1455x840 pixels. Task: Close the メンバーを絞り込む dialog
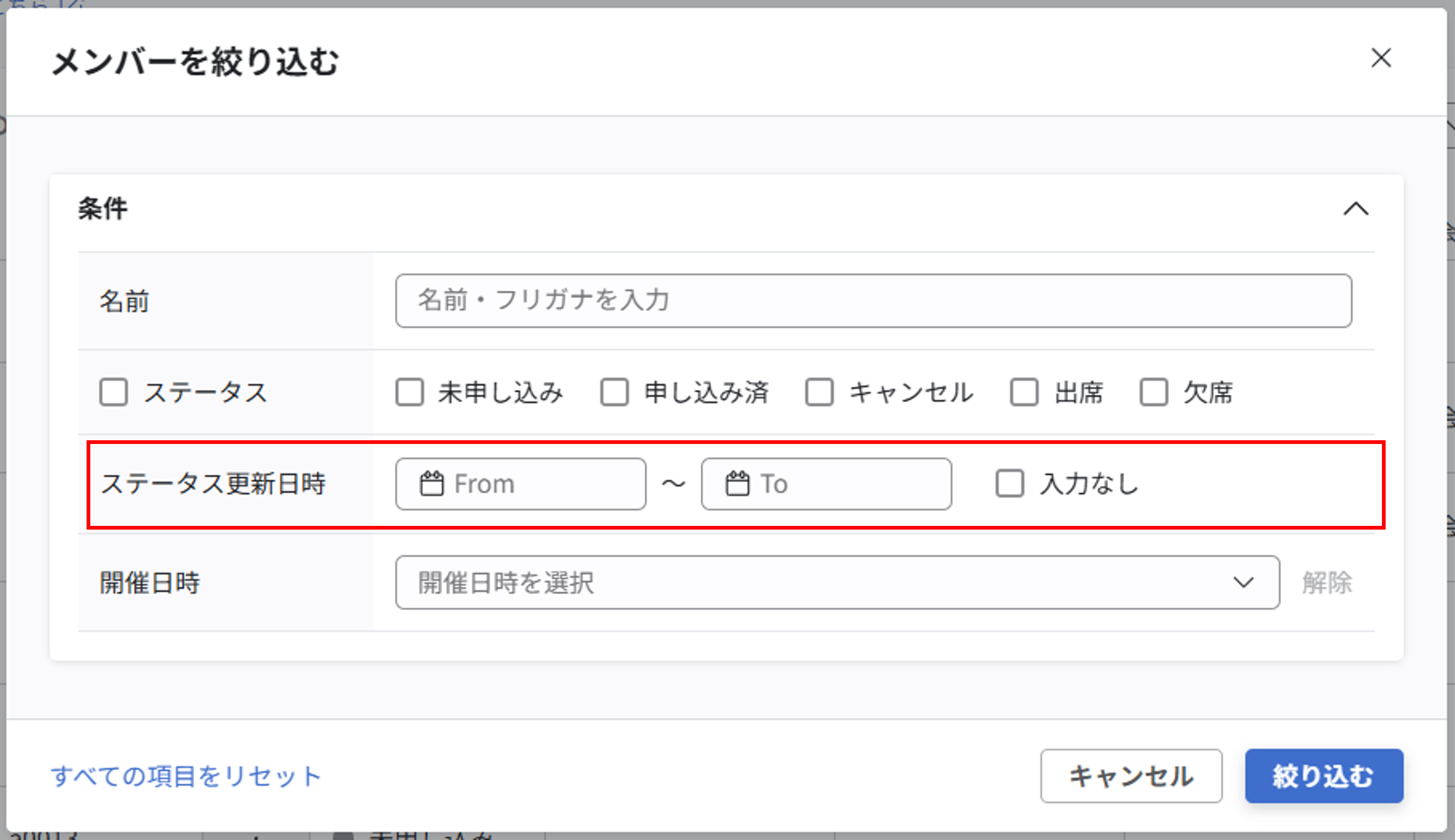(x=1381, y=58)
